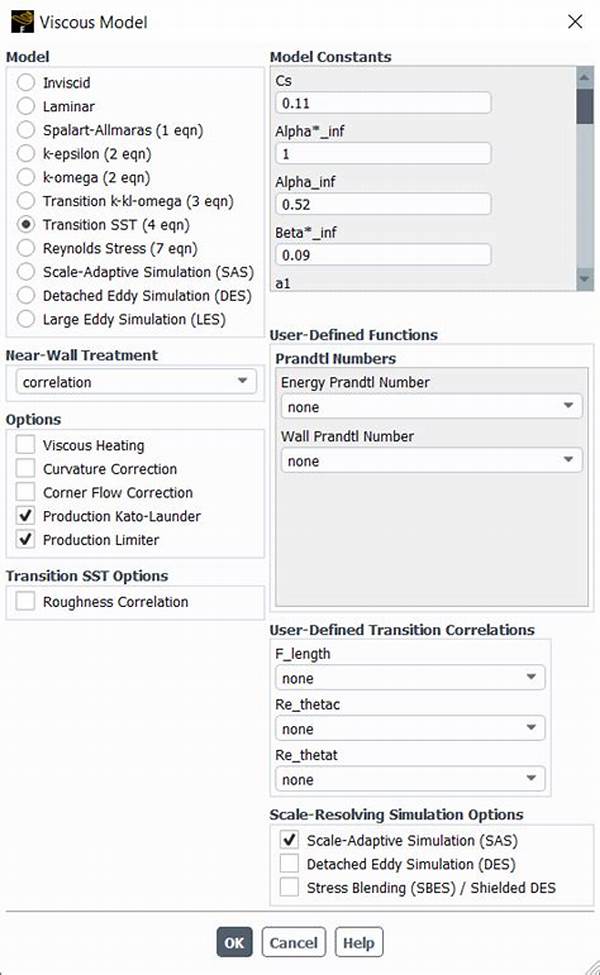Enable Roughness Correlation checkbox
Viewport: 600px width, 975px height.
[25, 602]
